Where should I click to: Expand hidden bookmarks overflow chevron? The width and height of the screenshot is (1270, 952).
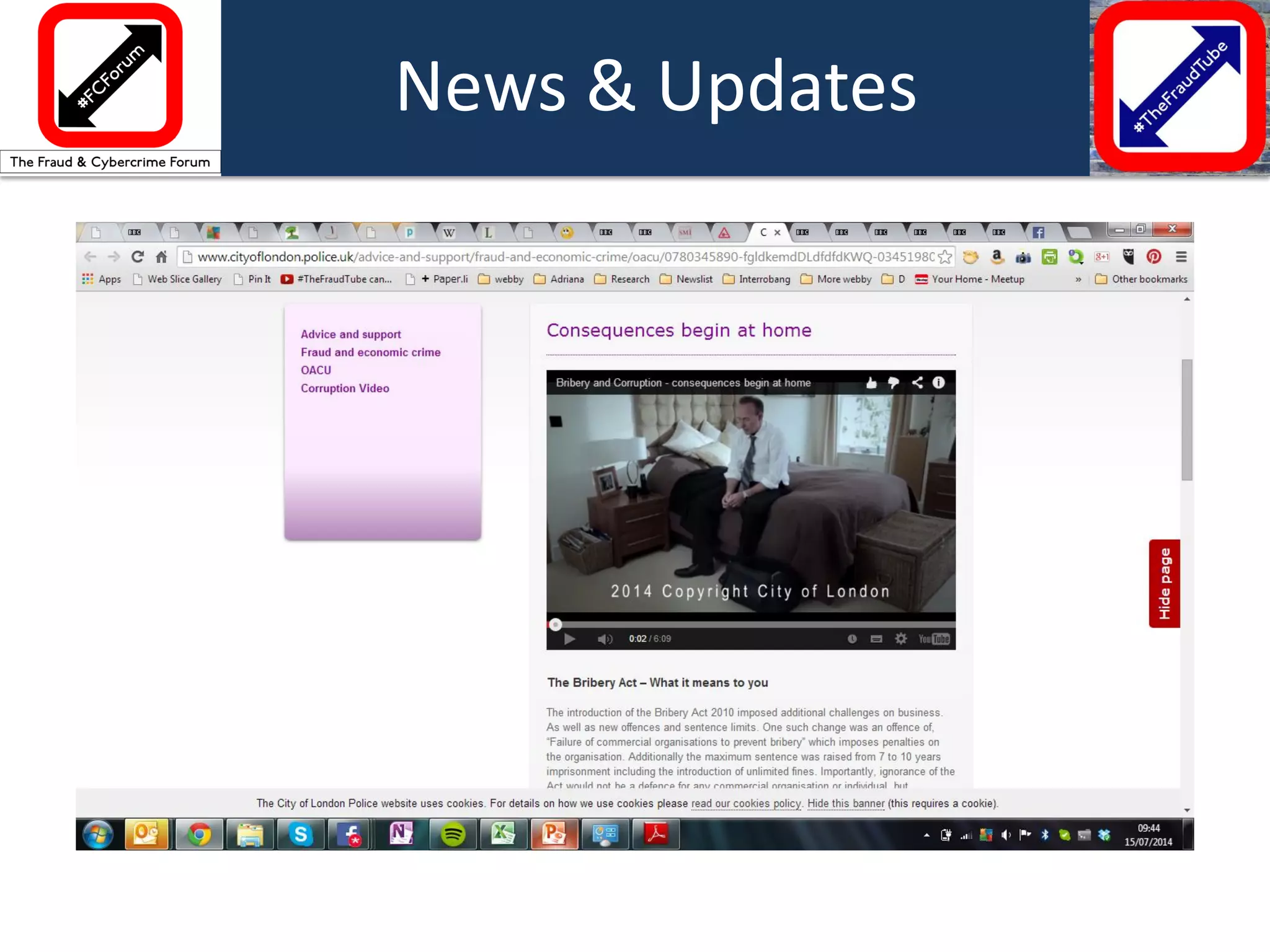tap(1078, 280)
